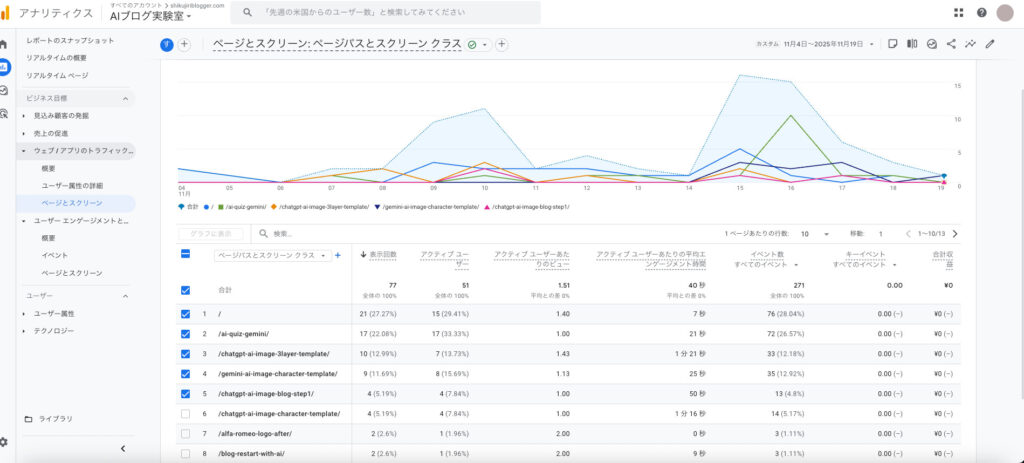The height and width of the screenshot is (463, 1024).
Task: Open the rows per page dropdown
Action: [814, 233]
